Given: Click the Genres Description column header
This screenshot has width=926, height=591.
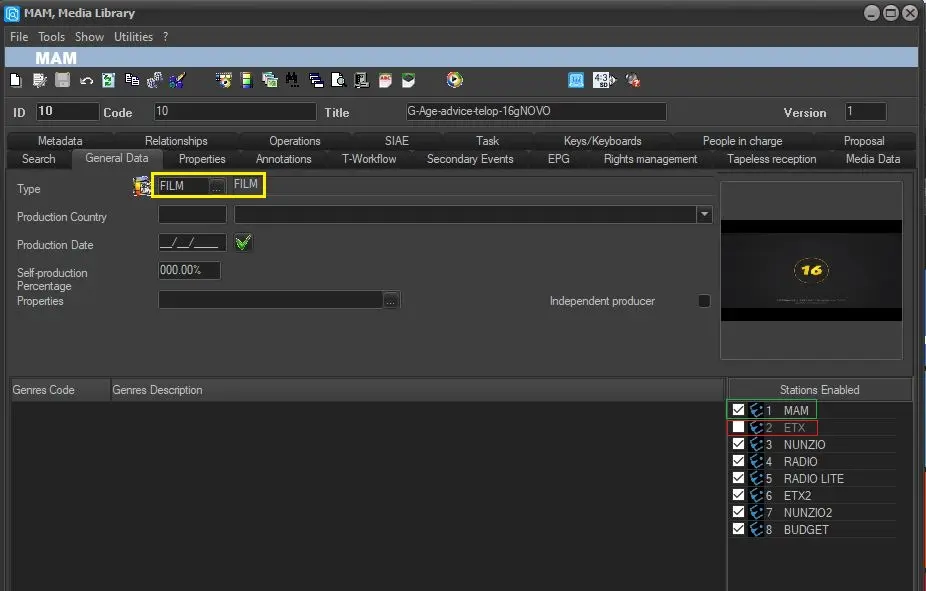Looking at the screenshot, I should pos(157,390).
